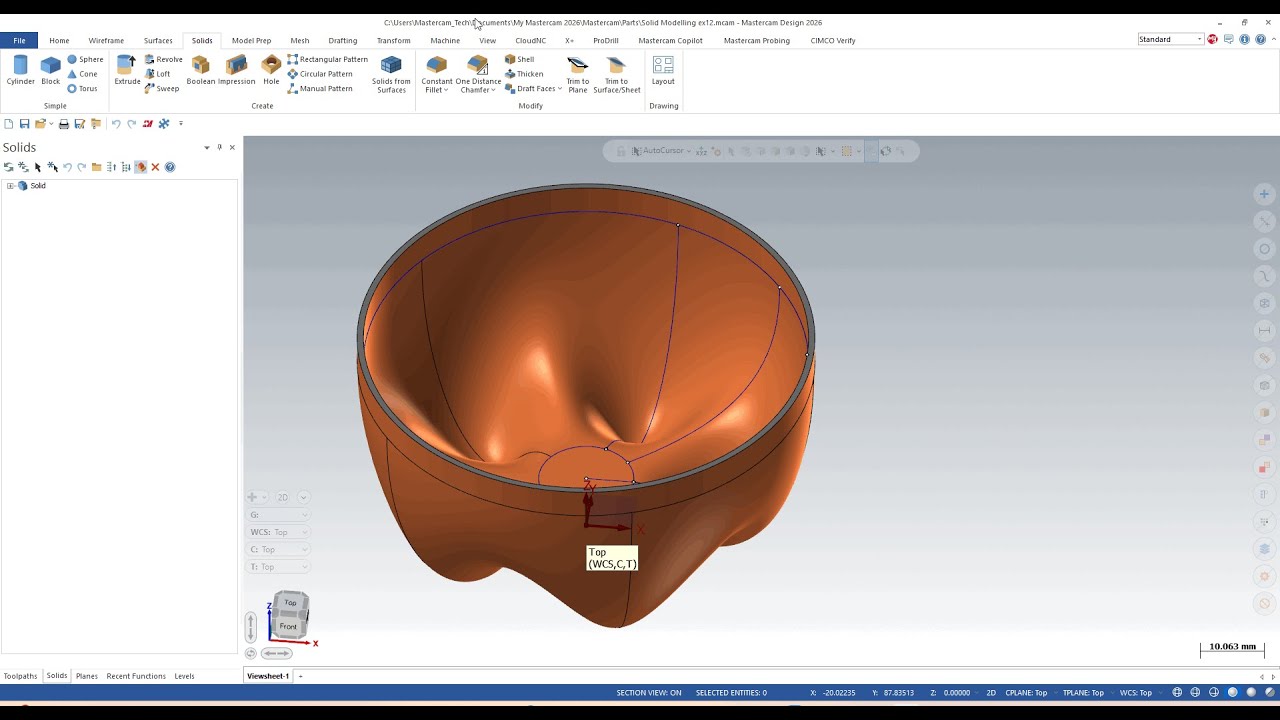This screenshot has width=1280, height=720.
Task: Open the Levels manager tab
Action: [x=185, y=676]
